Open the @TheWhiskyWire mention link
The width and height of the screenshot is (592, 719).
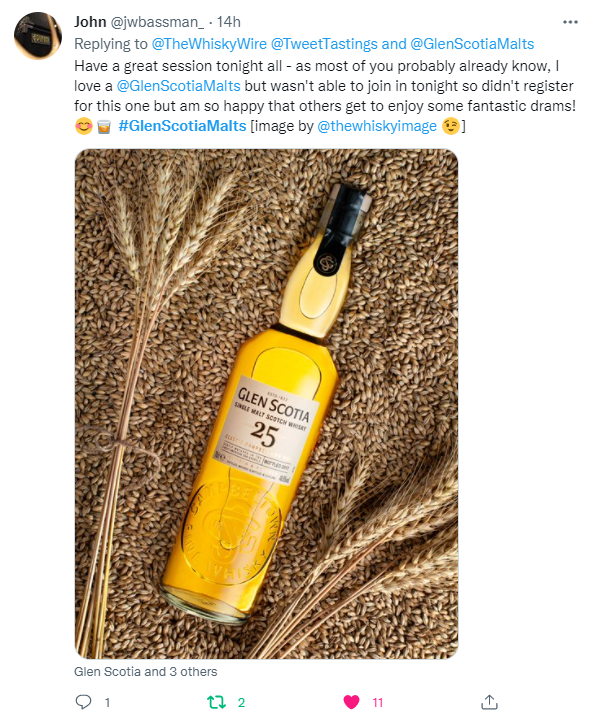(209, 44)
